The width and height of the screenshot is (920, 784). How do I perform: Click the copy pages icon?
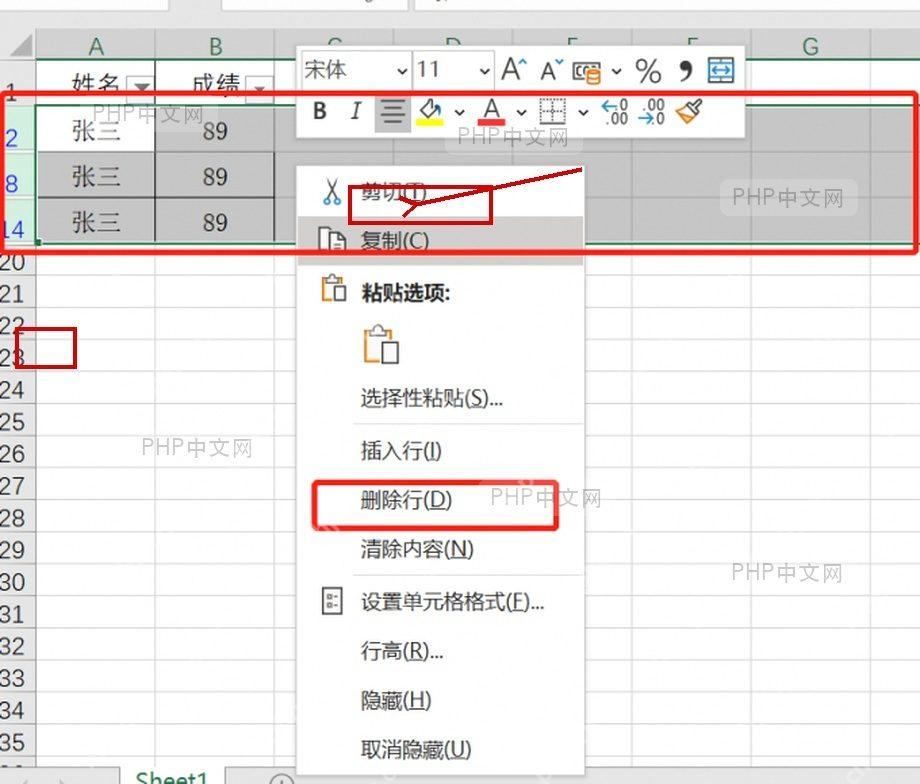tap(332, 239)
